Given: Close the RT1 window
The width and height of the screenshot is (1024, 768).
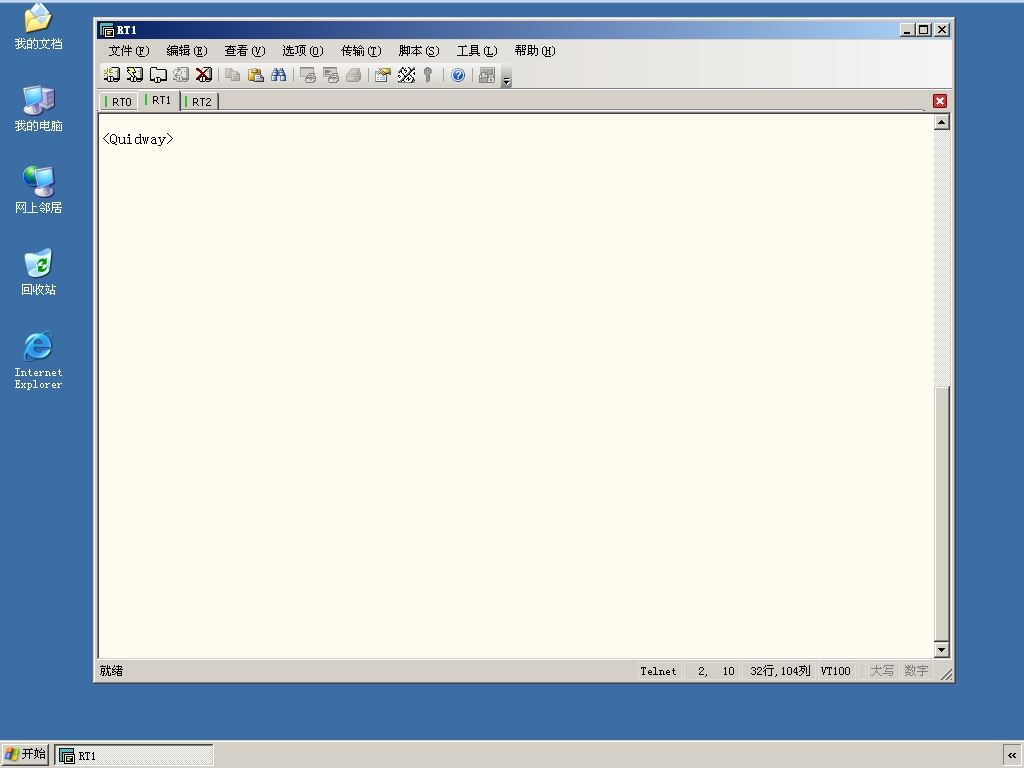Looking at the screenshot, I should 942,29.
